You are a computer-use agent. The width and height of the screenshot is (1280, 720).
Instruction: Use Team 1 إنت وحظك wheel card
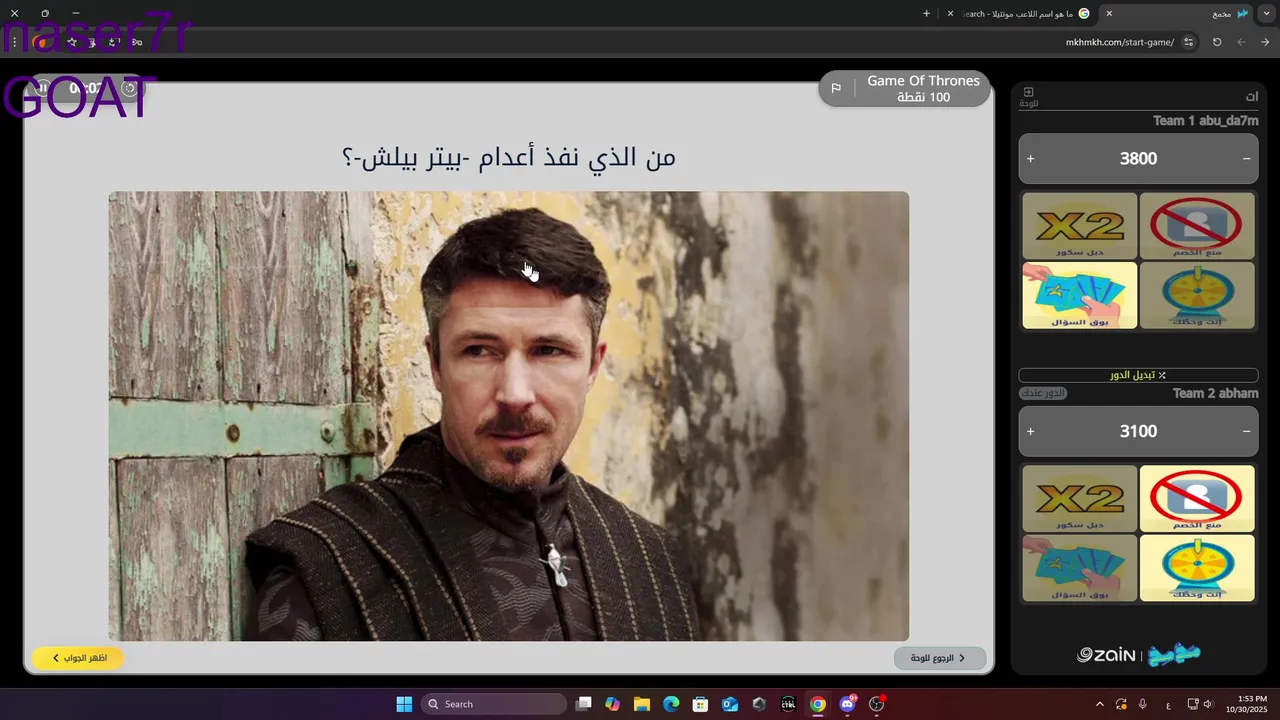[1197, 295]
